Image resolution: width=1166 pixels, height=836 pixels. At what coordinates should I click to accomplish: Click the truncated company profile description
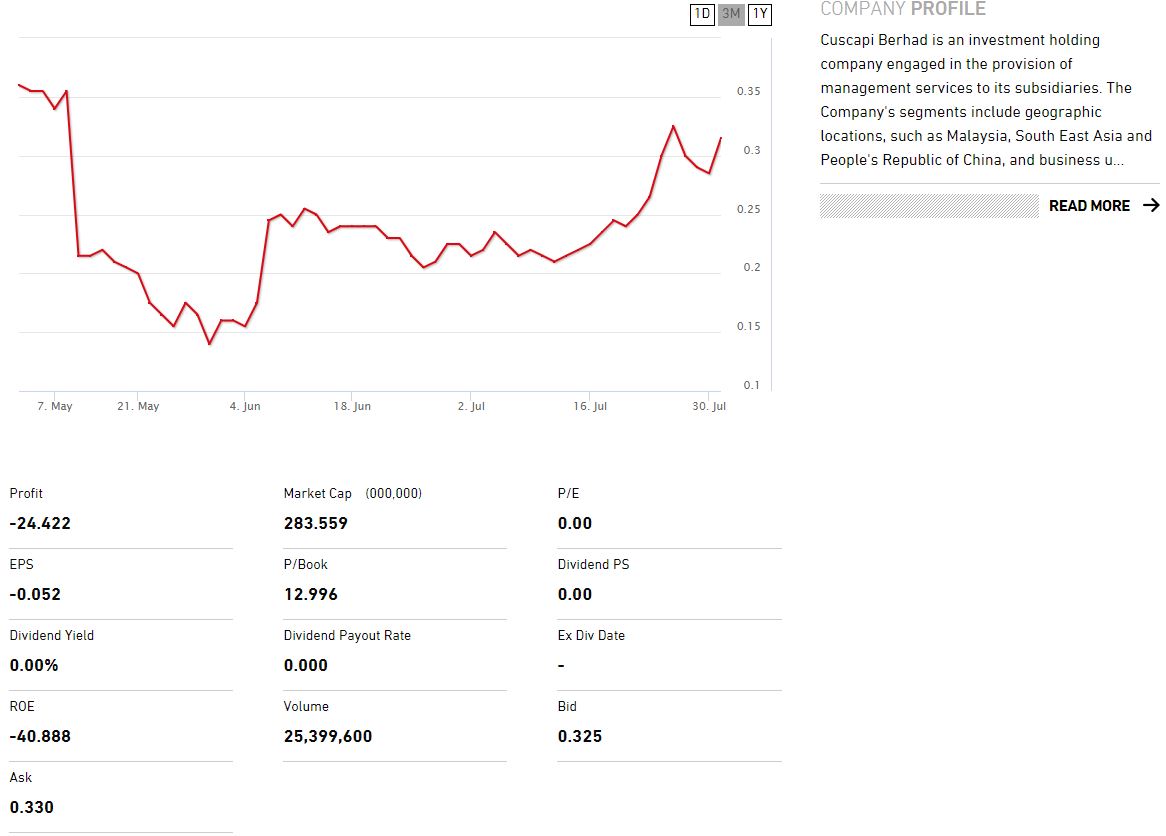pos(985,100)
